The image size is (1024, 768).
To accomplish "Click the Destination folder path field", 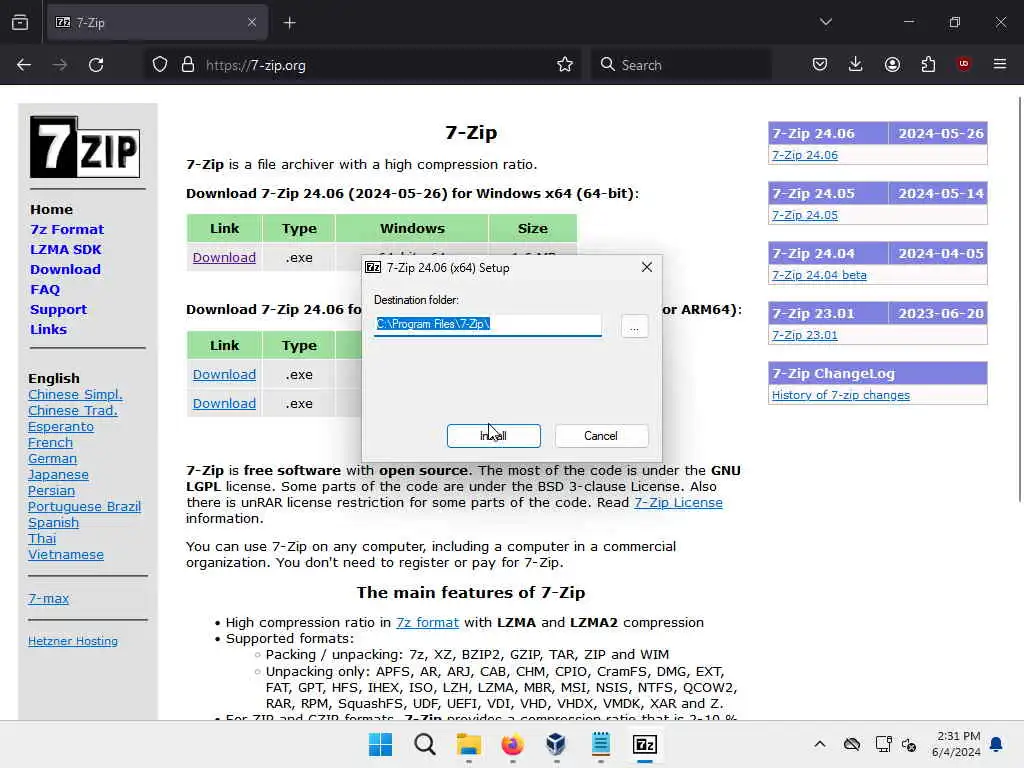I will coord(488,325).
